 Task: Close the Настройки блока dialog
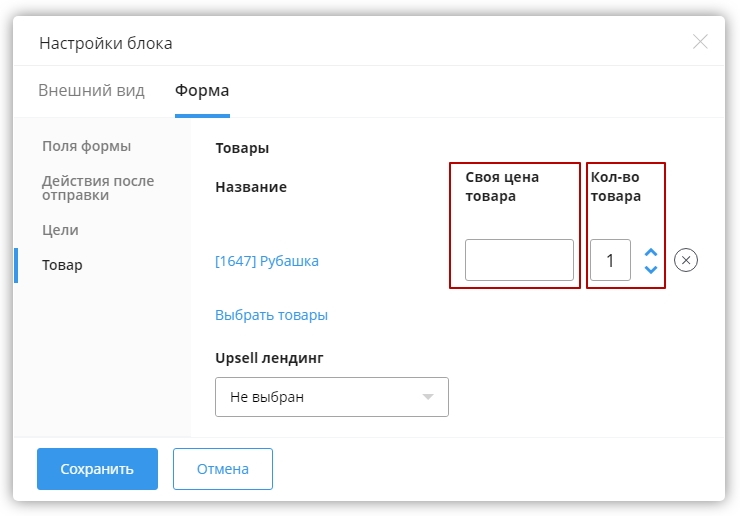click(700, 42)
